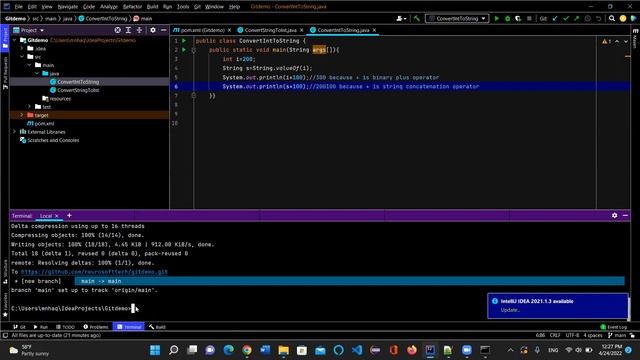Open Project panel settings gear
Image resolution: width=640 pixels, height=360 pixels.
153,30
